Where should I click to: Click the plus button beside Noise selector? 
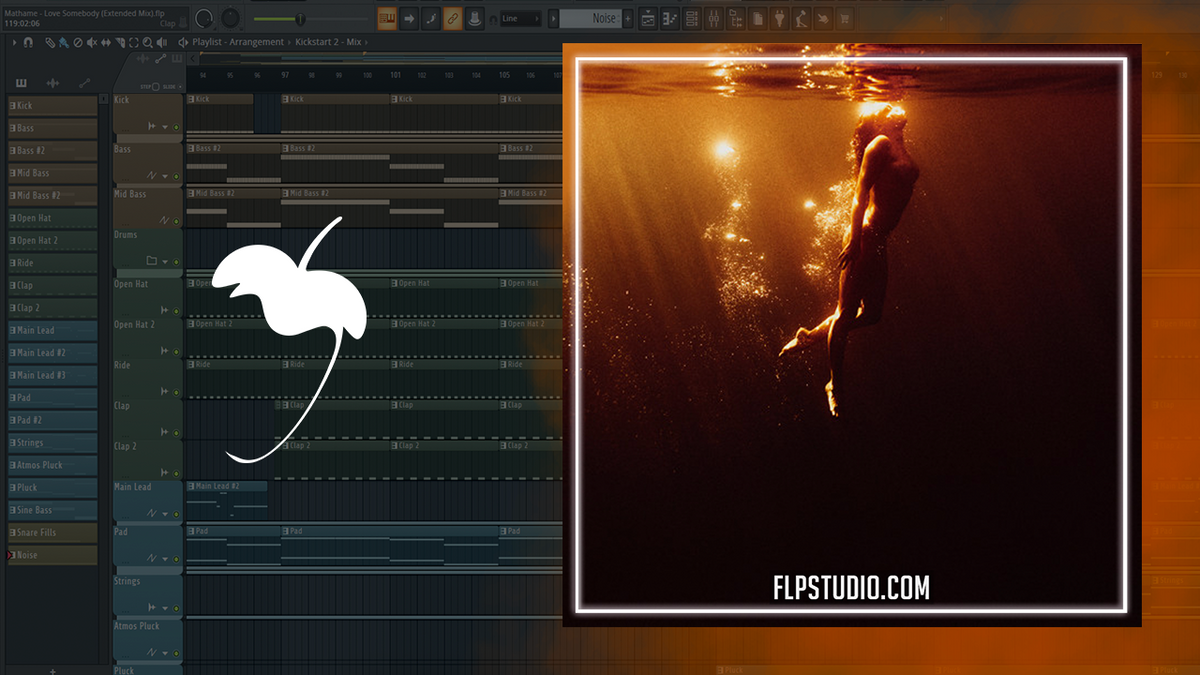pyautogui.click(x=627, y=17)
